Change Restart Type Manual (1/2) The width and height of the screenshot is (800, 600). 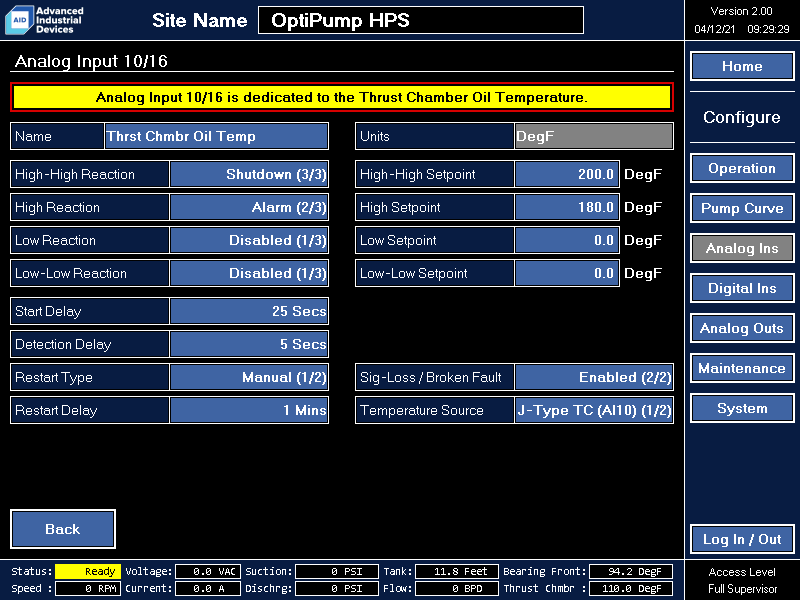(x=249, y=378)
